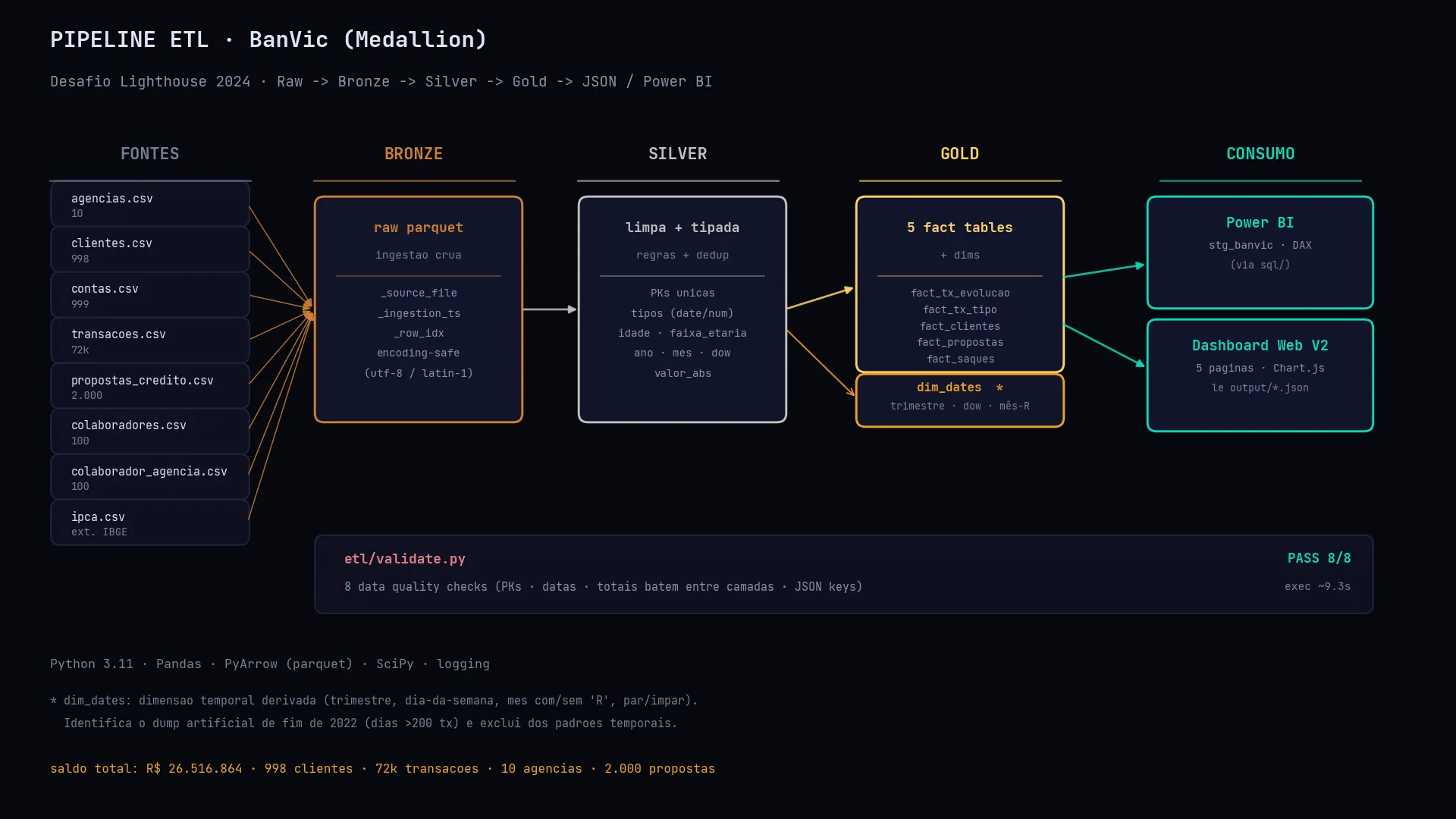
Task: Select the dim_dates box
Action: (x=960, y=400)
